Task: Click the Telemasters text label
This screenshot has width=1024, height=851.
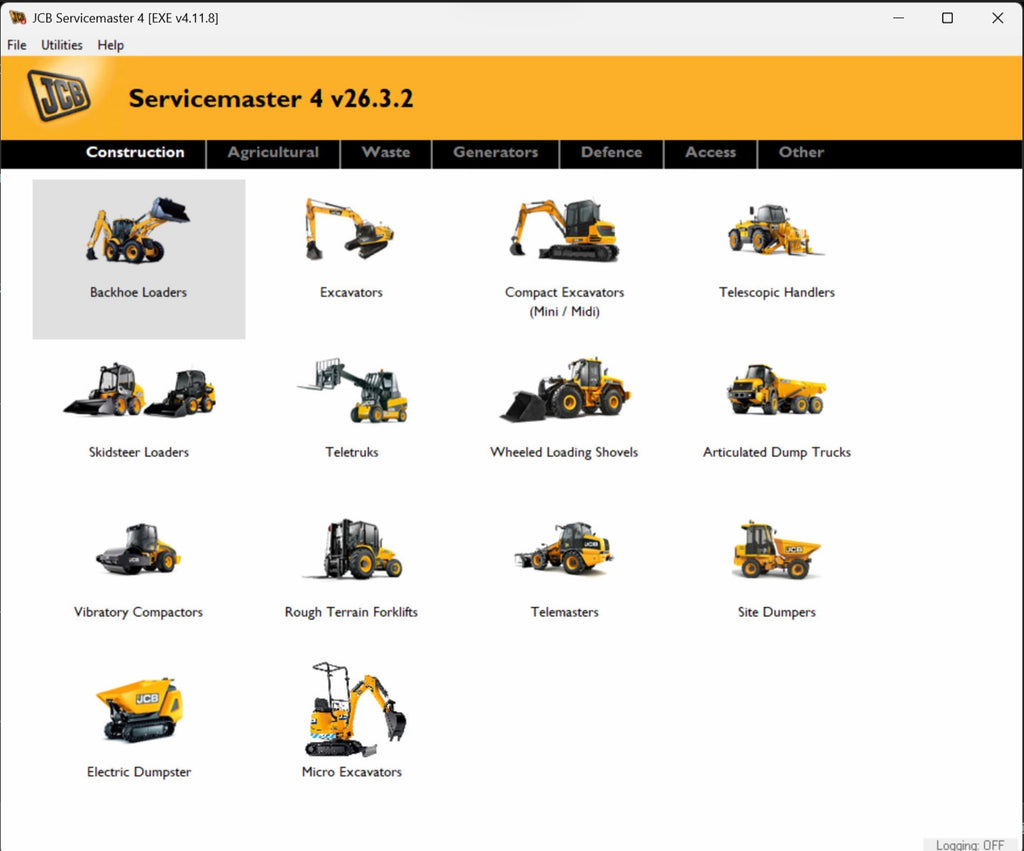Action: coord(564,612)
